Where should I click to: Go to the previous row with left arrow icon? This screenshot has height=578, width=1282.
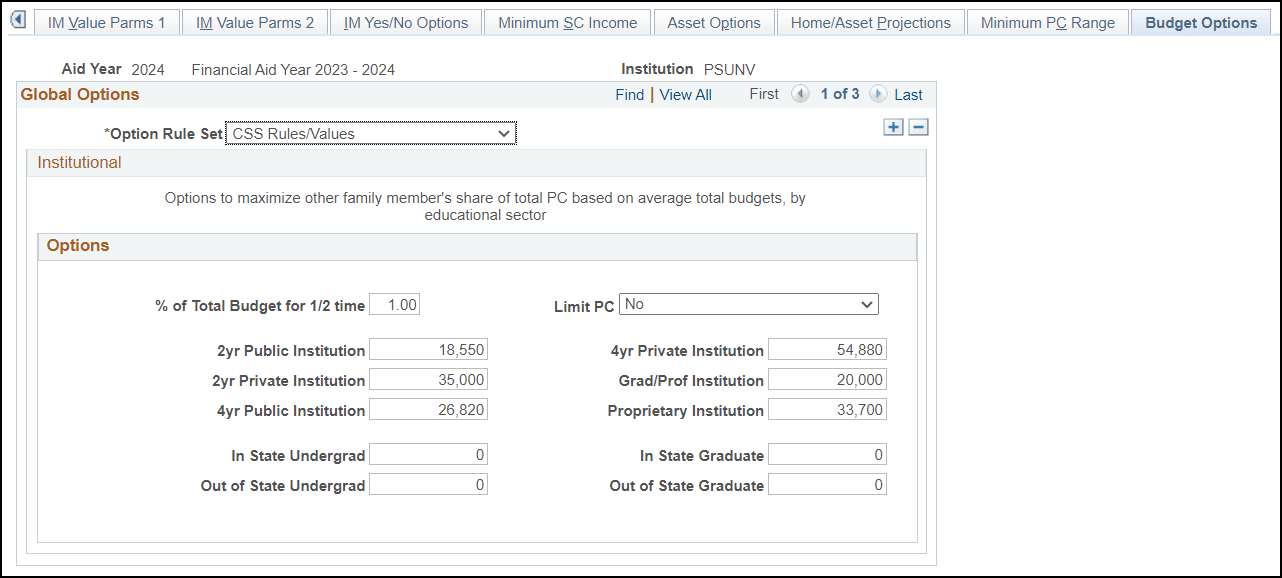800,94
